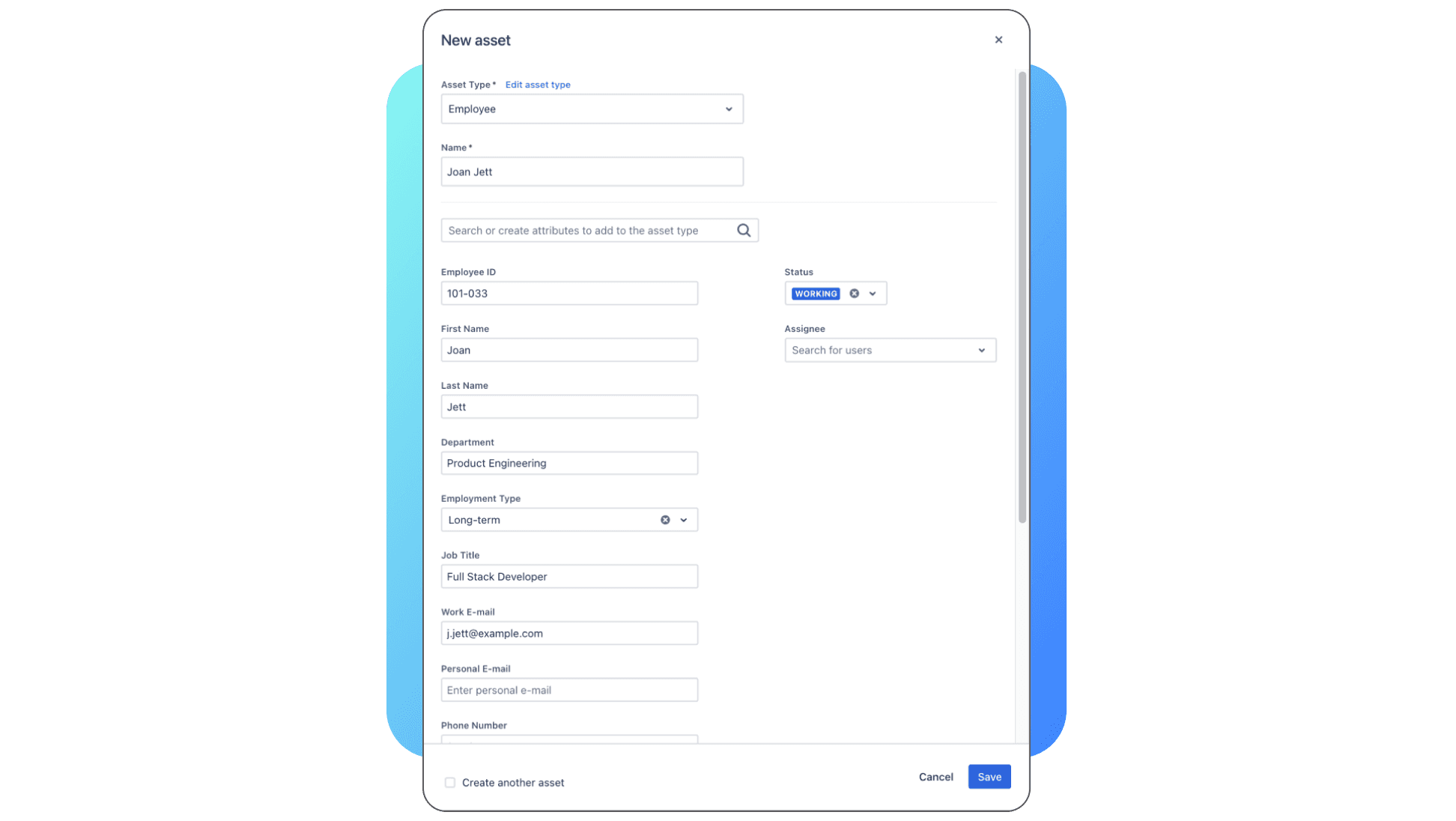Click the dropdown arrow on Assignee field
Viewport: 1456px width, 821px height.
981,350
